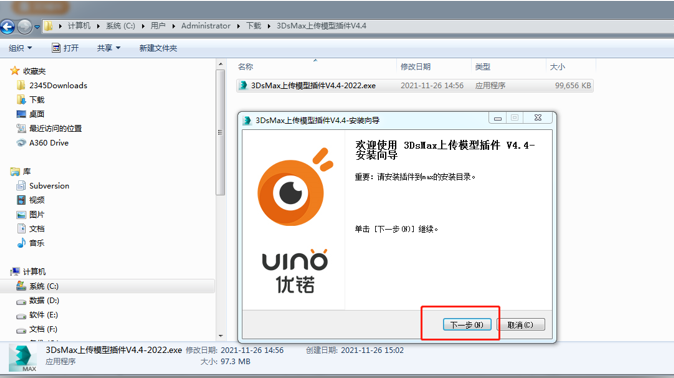
Task: Click the 大小 97.3 MB value in details pane
Action: coord(236,362)
